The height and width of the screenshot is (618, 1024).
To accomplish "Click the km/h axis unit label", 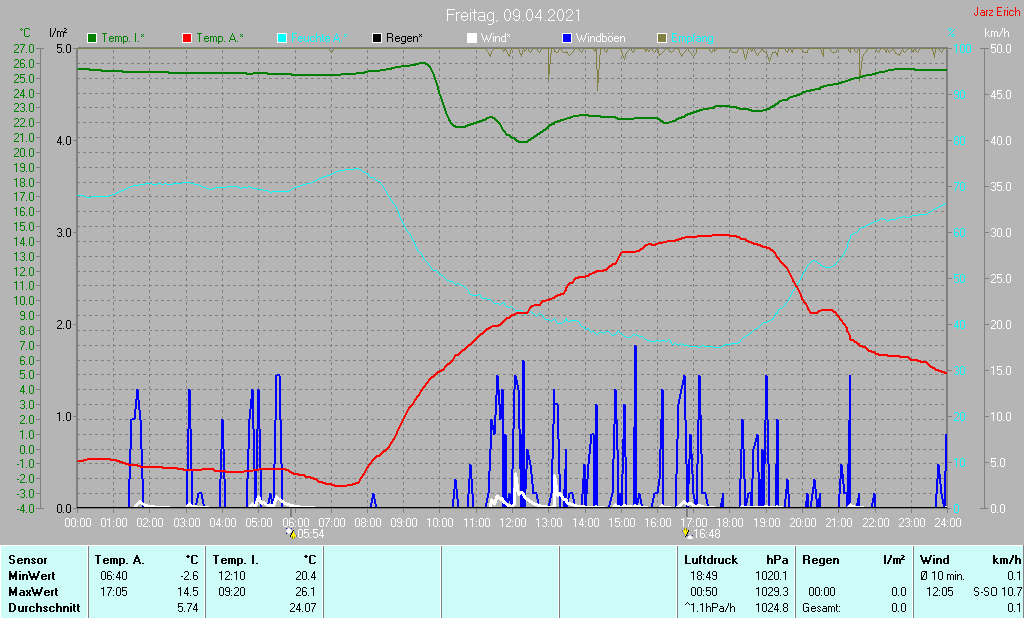I will [x=996, y=33].
